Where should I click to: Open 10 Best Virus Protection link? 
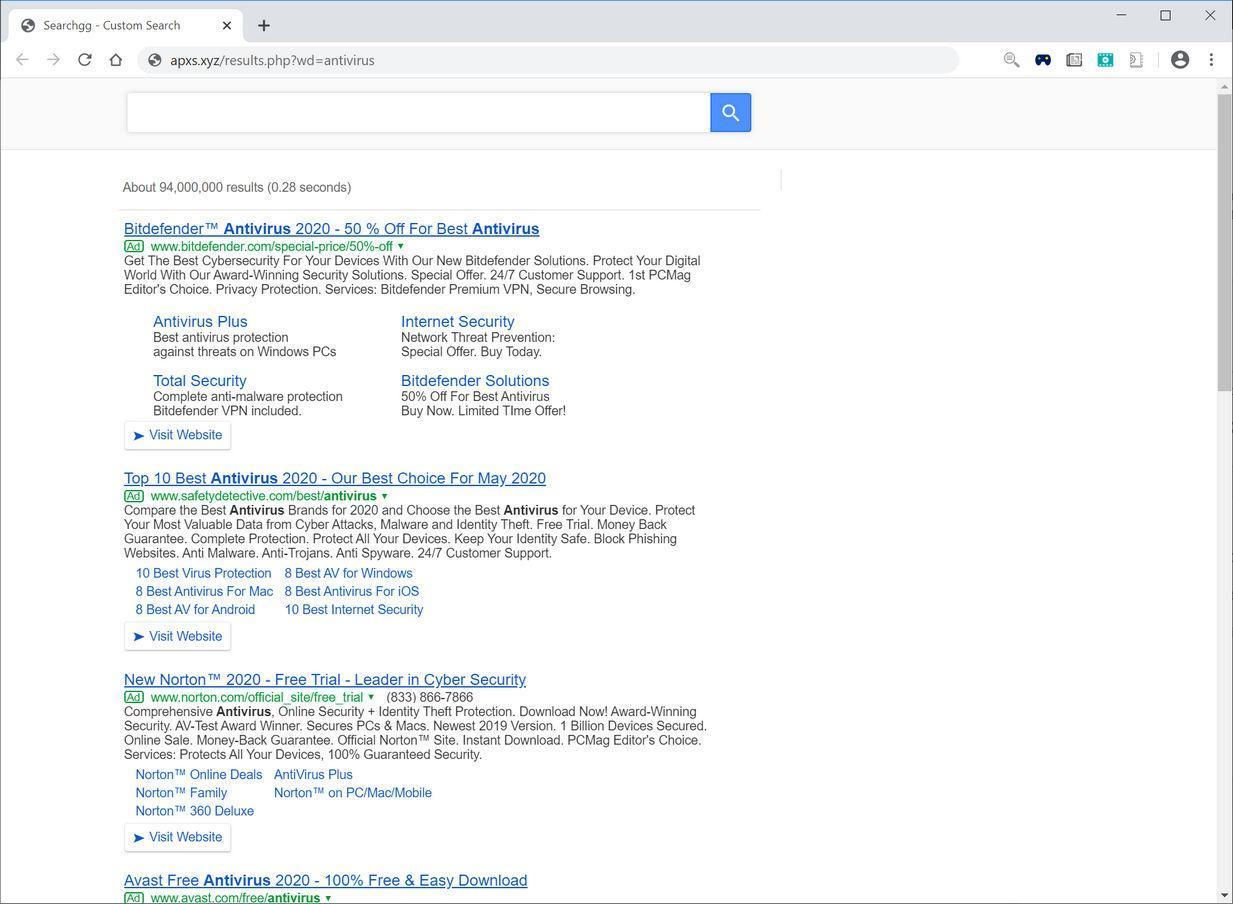coord(204,573)
